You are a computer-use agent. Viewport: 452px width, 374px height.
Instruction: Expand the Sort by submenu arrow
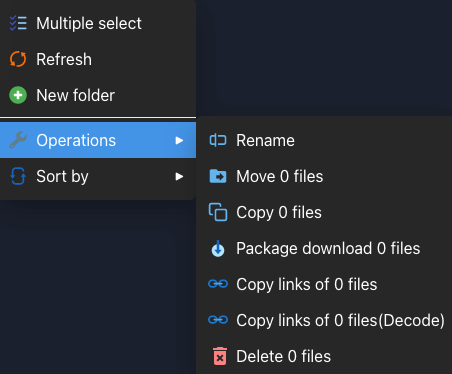point(179,176)
